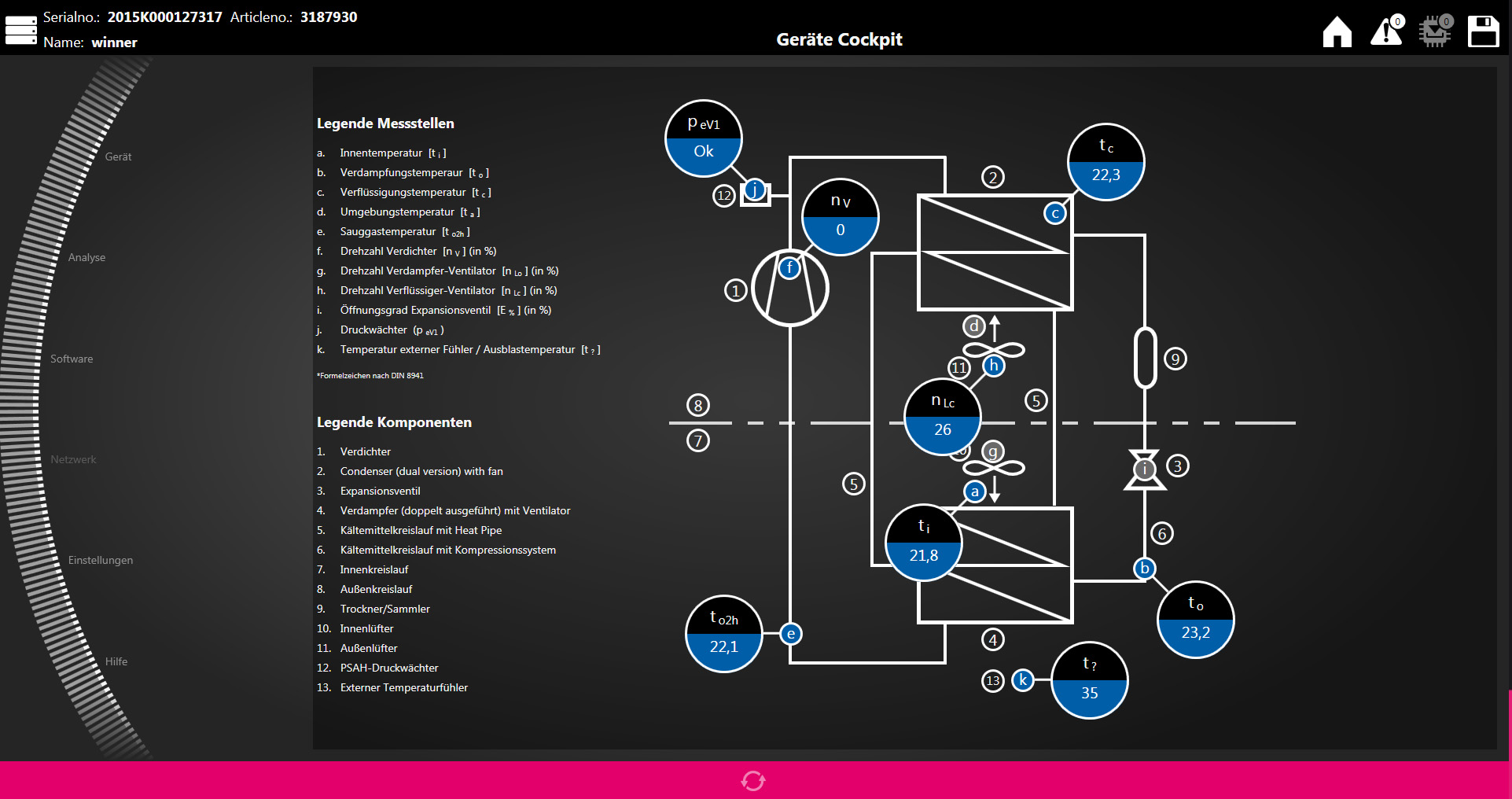Go to home screen via house icon

coord(1337,32)
